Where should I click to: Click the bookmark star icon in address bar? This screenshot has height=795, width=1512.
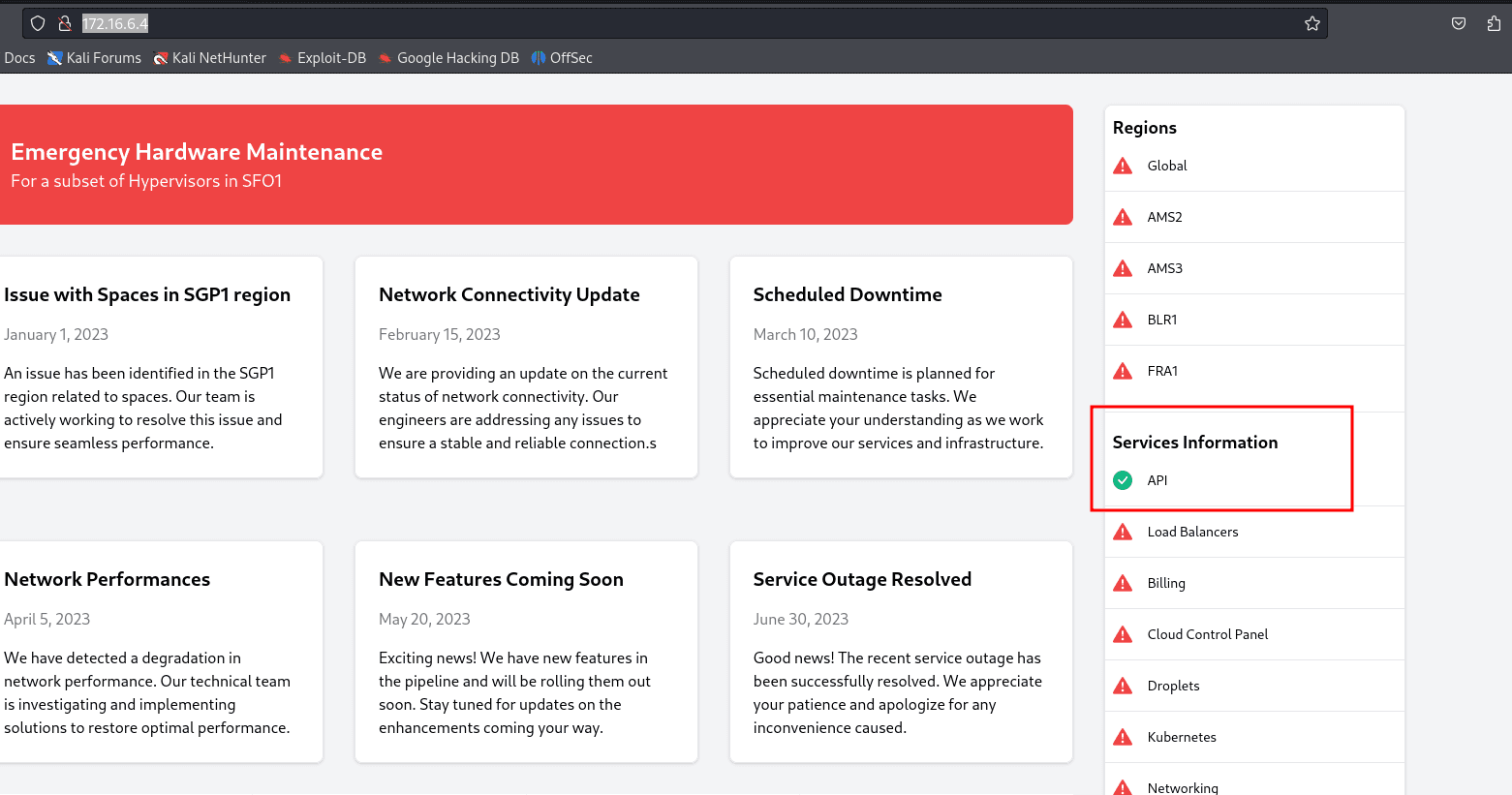pos(1311,23)
